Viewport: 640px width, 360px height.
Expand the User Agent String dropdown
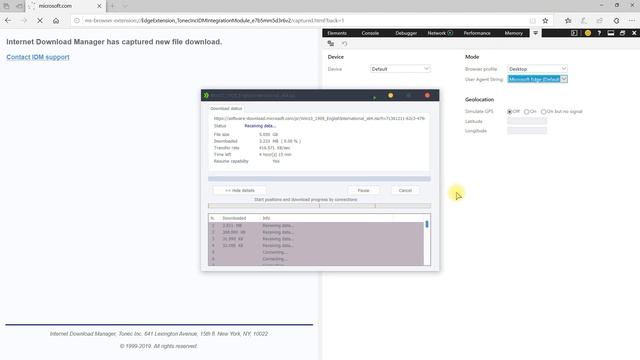tap(537, 79)
